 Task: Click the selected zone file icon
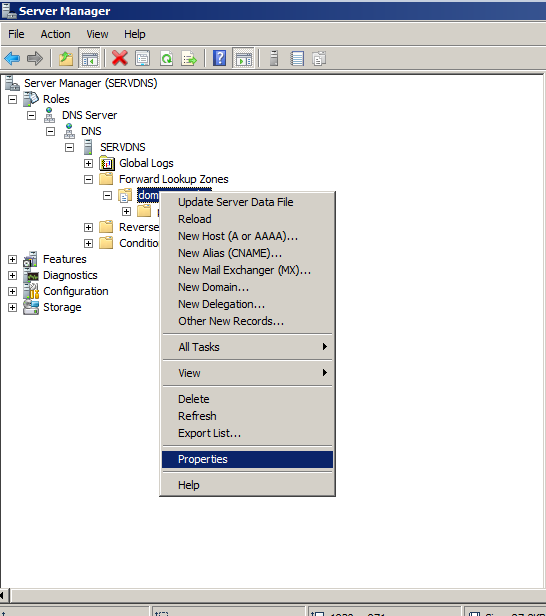click(125, 195)
